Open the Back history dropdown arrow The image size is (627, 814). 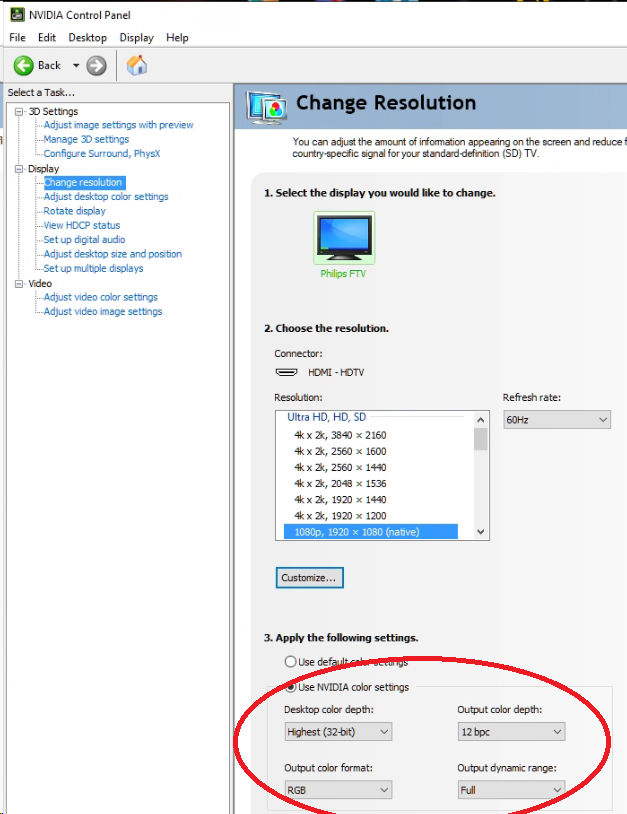tap(76, 66)
